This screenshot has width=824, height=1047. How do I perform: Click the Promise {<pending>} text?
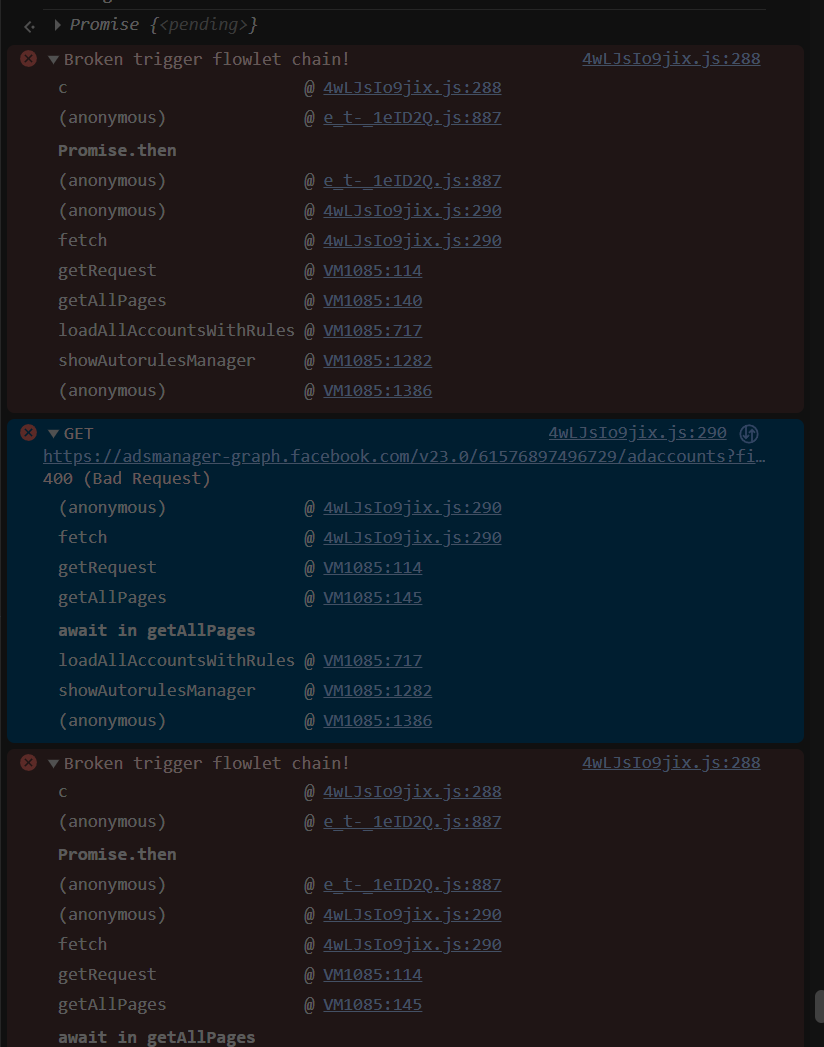point(163,24)
